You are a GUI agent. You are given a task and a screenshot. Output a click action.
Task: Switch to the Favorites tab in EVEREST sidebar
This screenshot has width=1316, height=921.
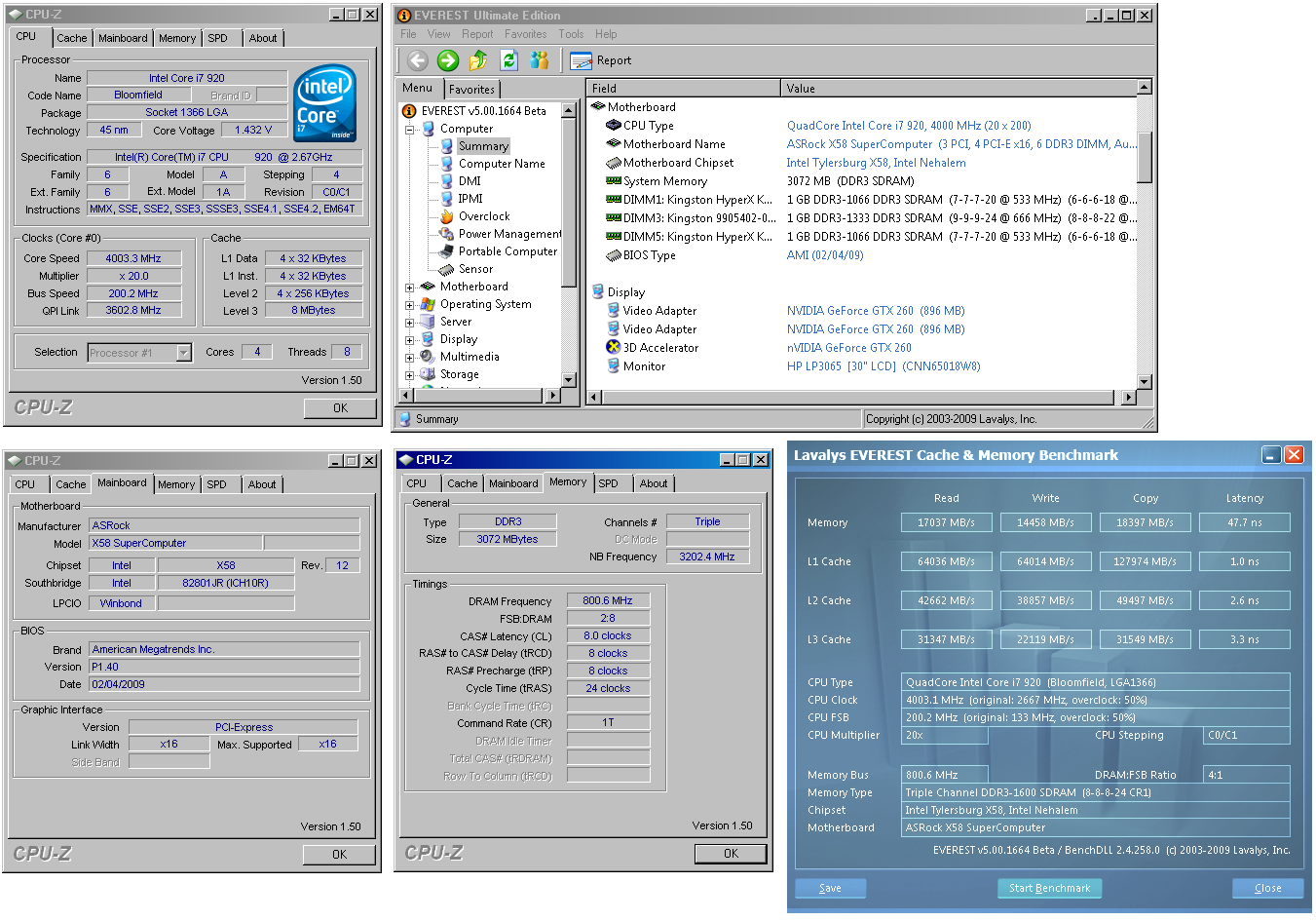pos(472,90)
